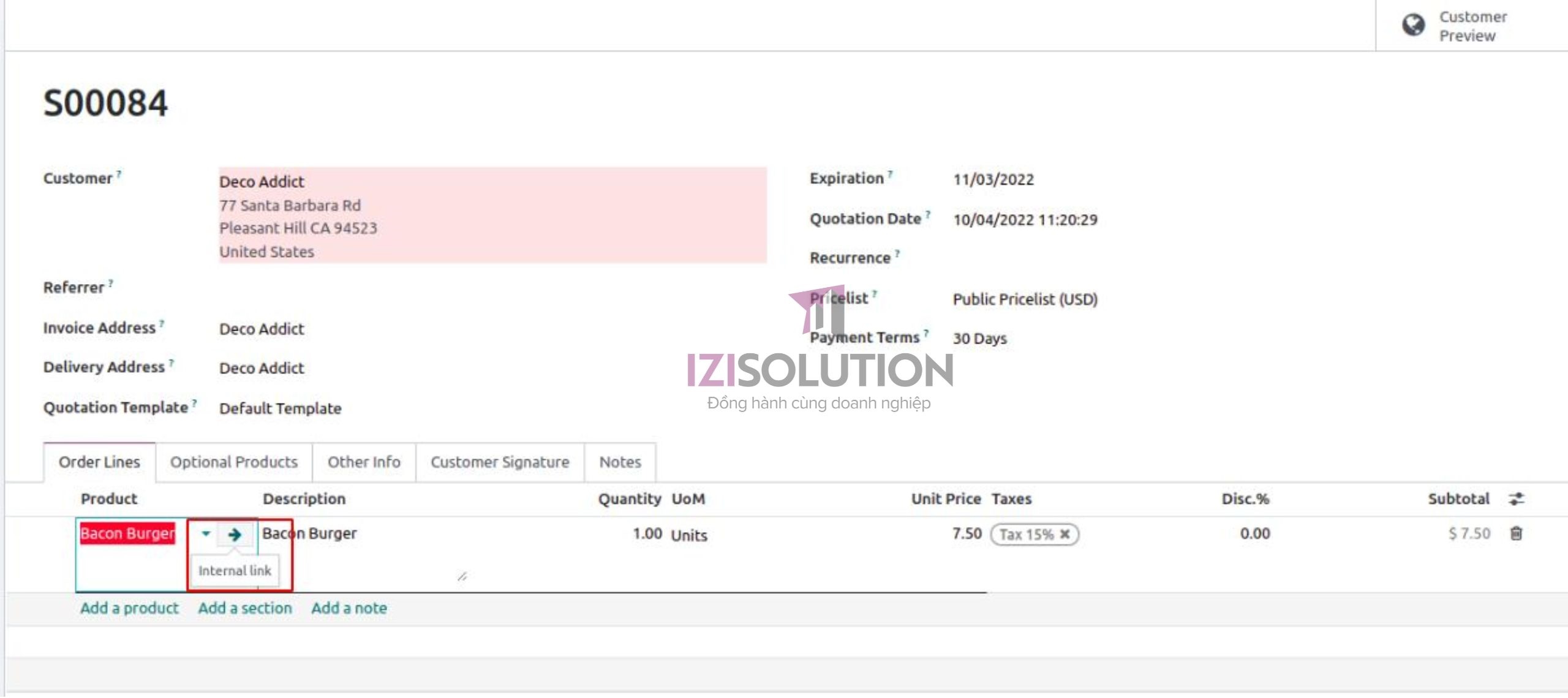Switch to Optional Products tab
Screen dimensions: 1568x698
[234, 462]
